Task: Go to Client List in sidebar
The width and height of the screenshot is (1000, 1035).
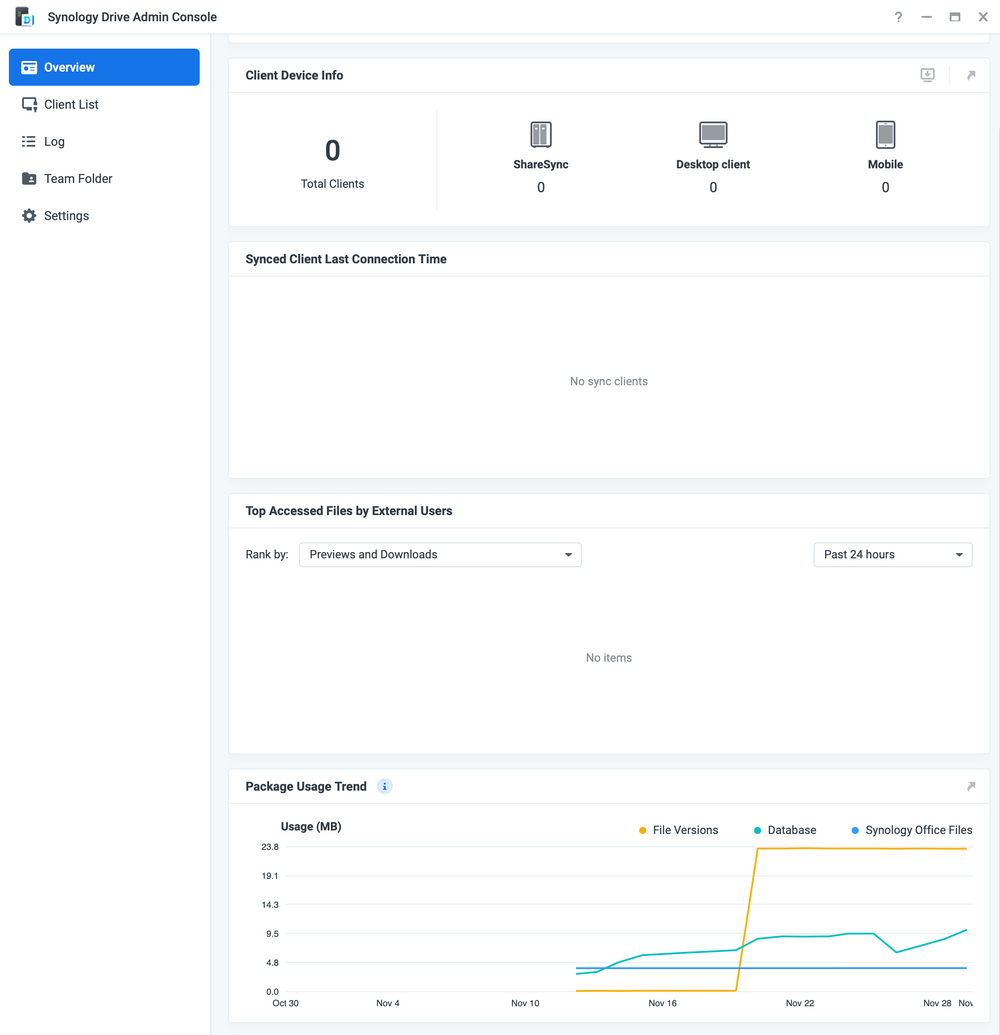Action: pos(71,104)
